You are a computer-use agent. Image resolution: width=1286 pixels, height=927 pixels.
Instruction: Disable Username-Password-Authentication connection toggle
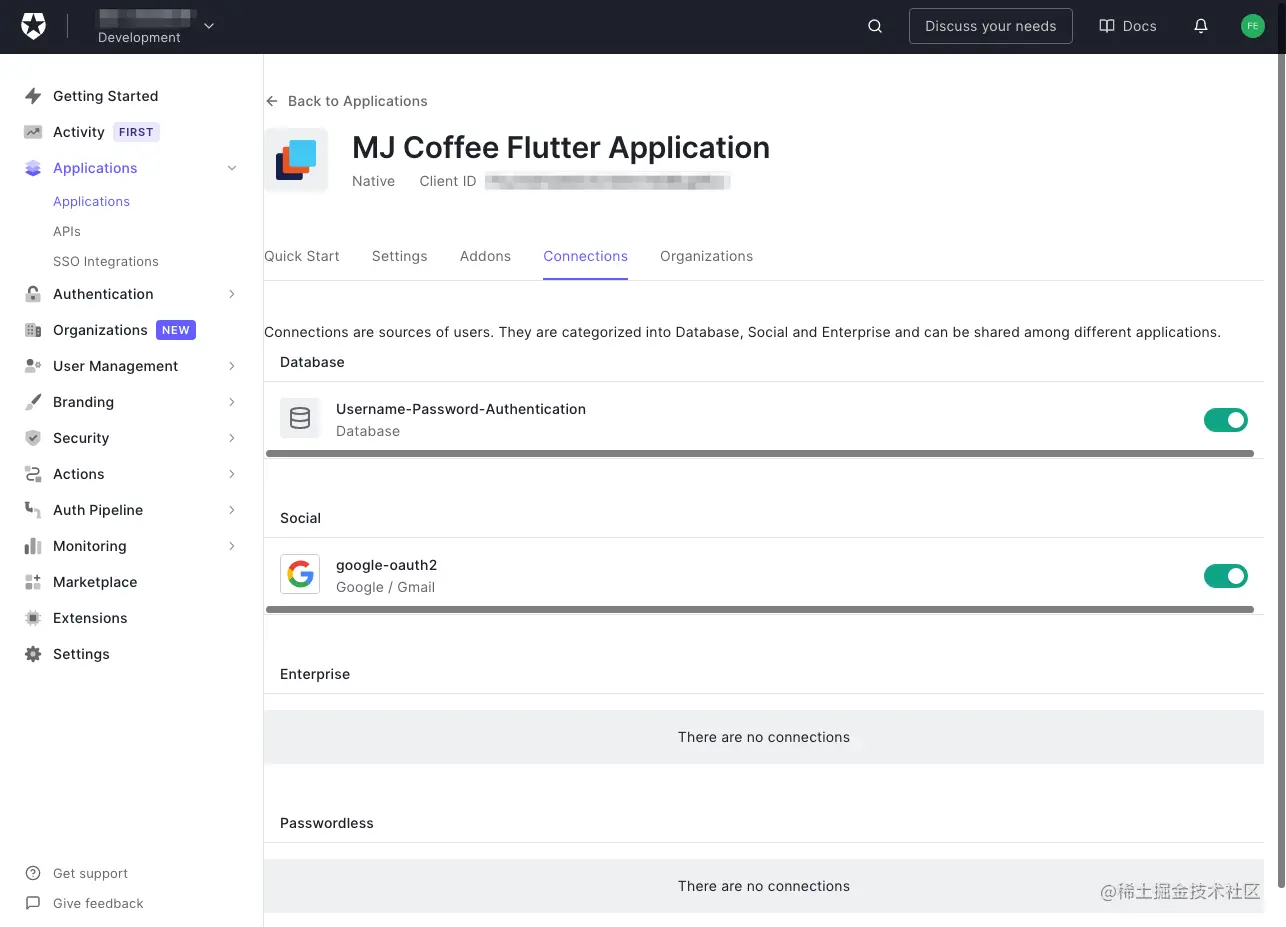1226,420
